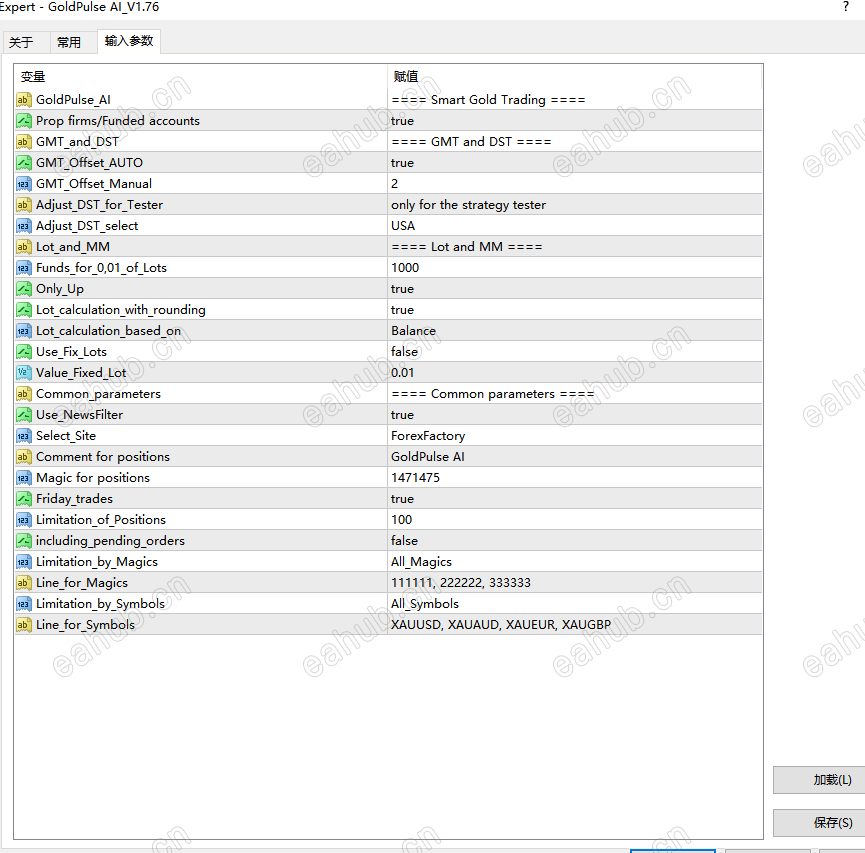Click the 赋值 column header
This screenshot has height=853, width=865.
(574, 77)
